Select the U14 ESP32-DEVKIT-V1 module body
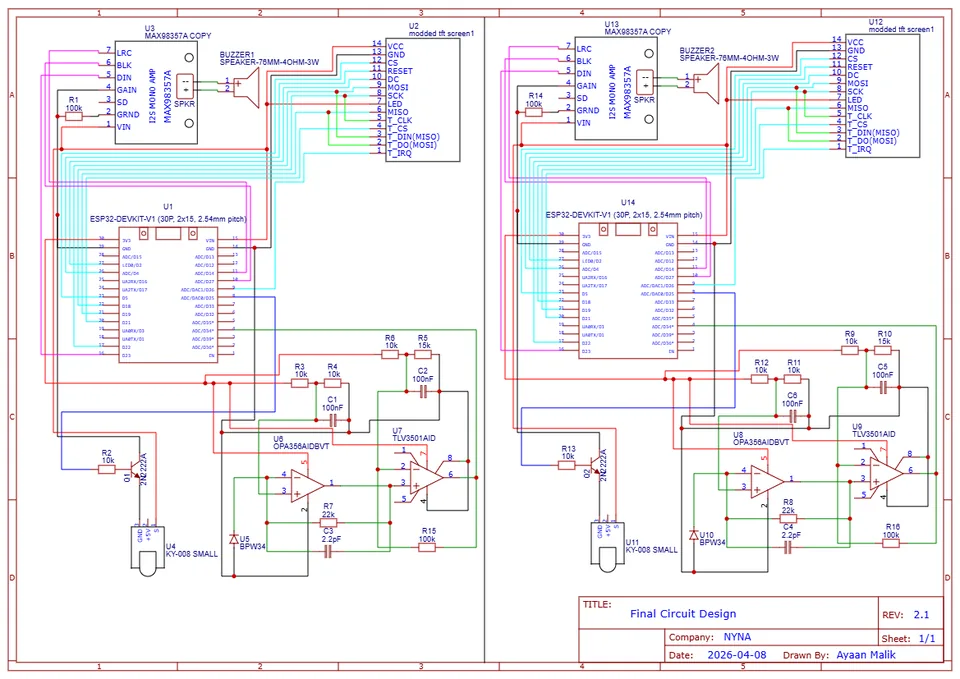960x679 pixels. 628,291
